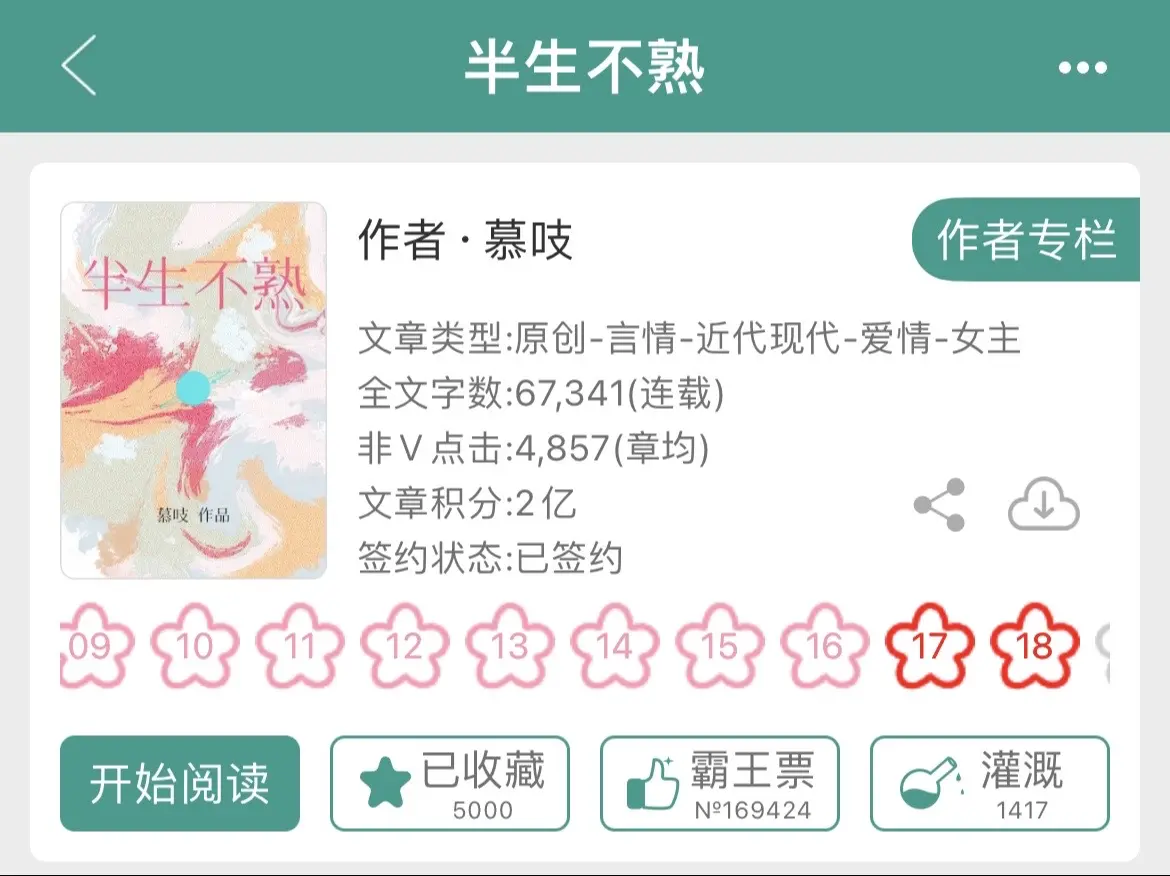
Task: Toggle the 已收藏 star favorite button
Action: [450, 783]
